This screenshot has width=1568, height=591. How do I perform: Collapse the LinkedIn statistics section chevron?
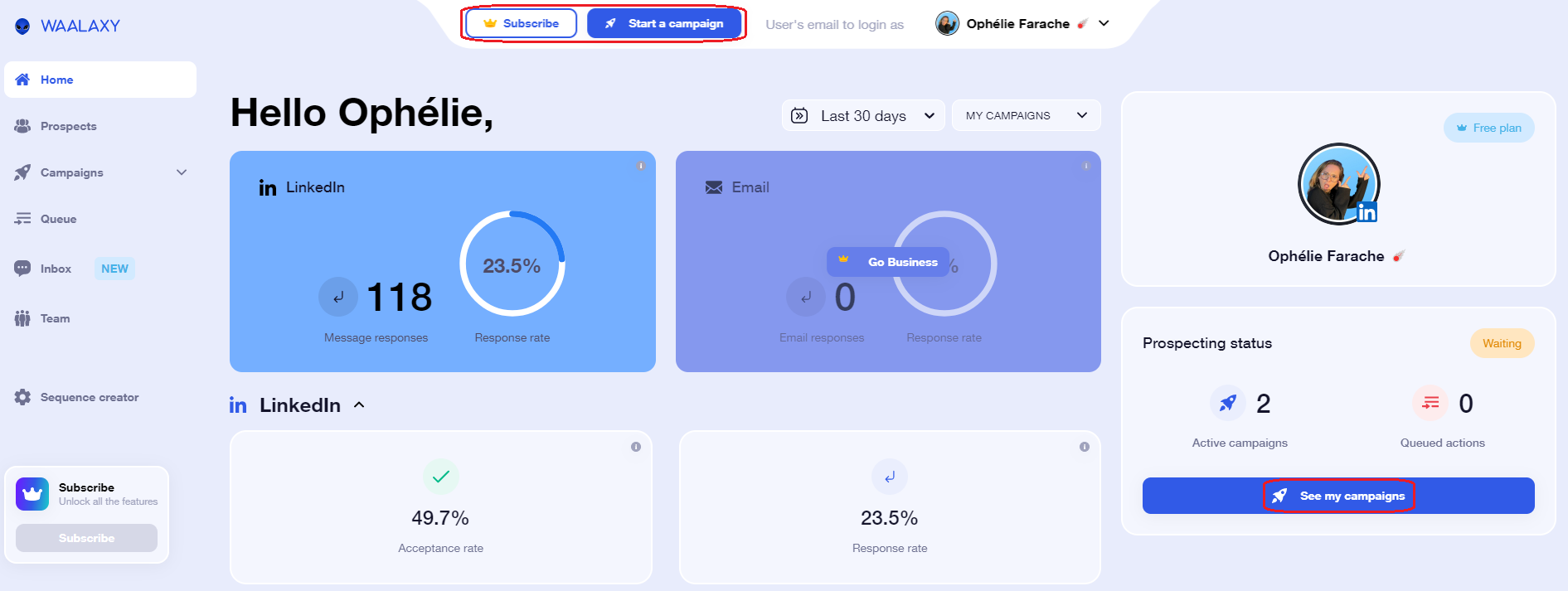pos(359,405)
